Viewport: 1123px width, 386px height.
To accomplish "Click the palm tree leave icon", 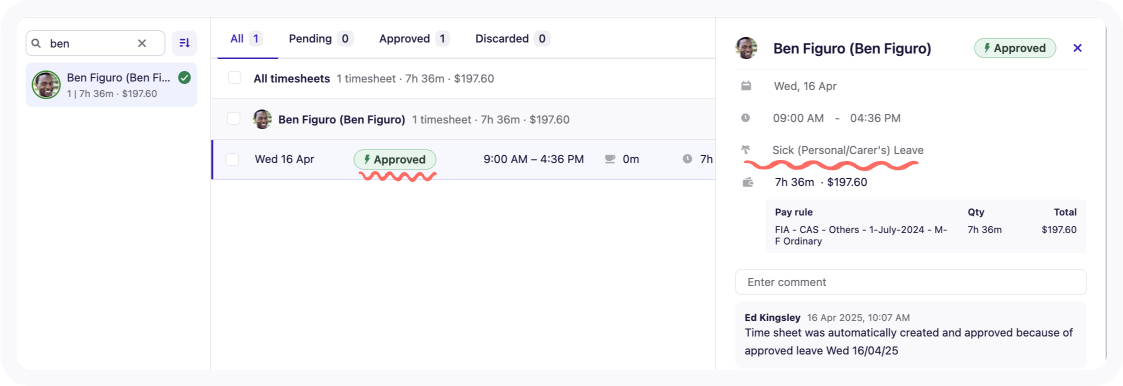I will [x=746, y=150].
